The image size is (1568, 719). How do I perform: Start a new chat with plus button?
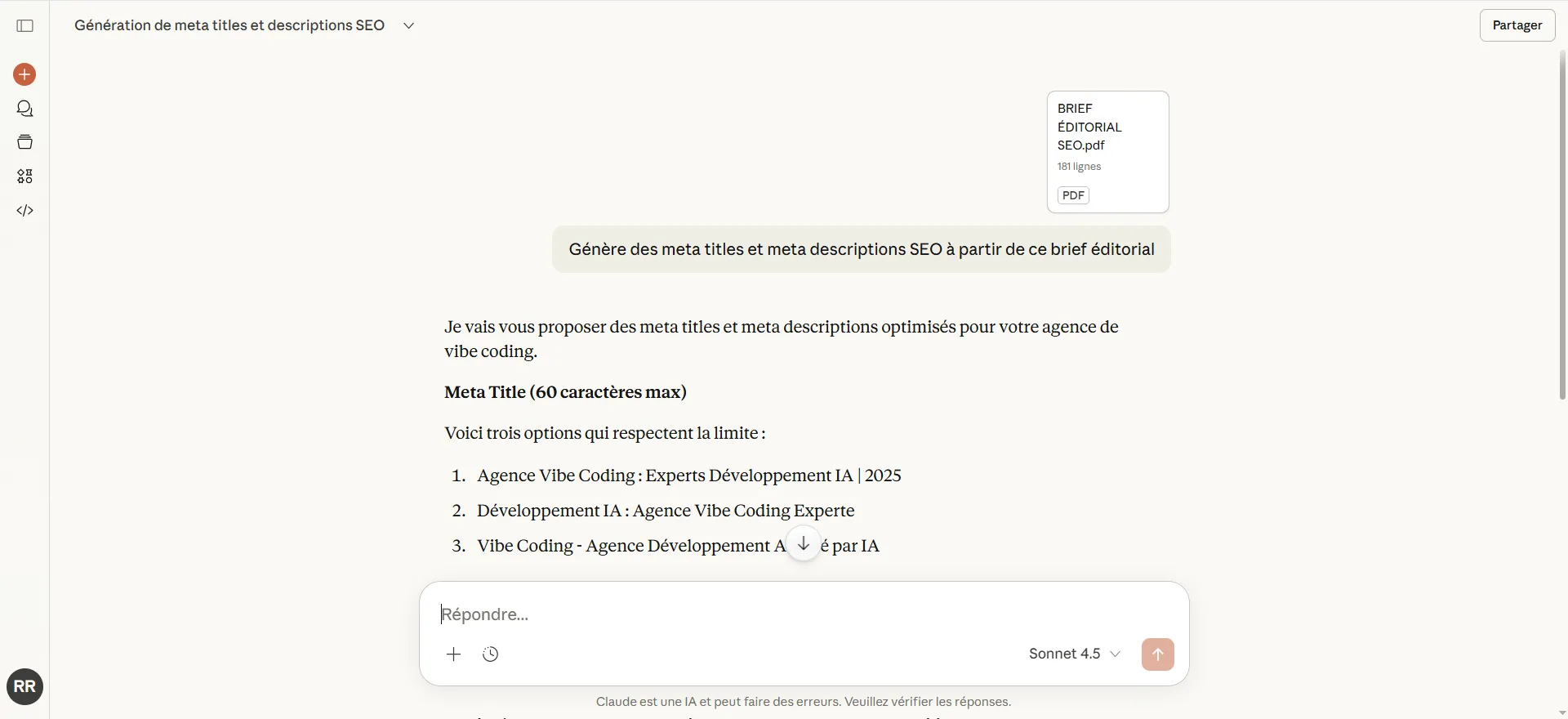[24, 74]
